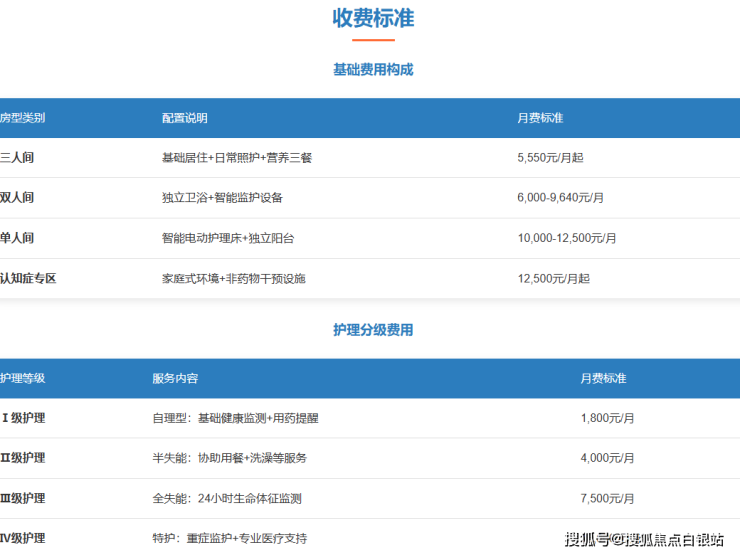Select the 基础费用构成 section heading
740x555 pixels.
point(373,70)
